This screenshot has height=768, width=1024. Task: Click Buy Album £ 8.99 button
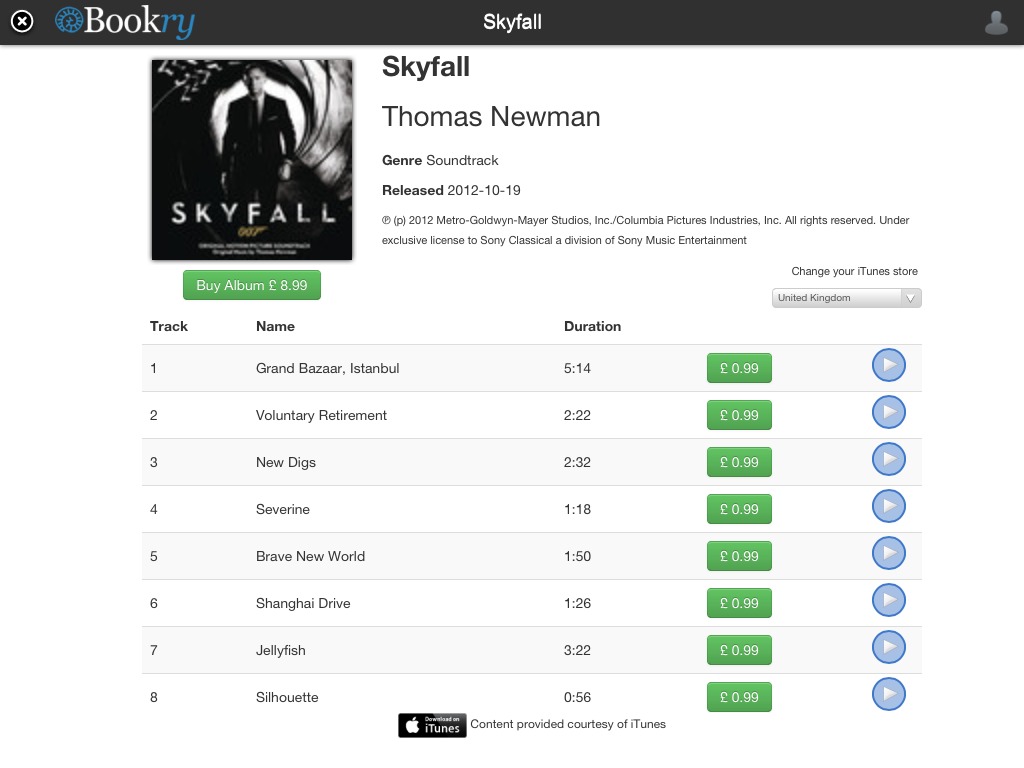point(251,285)
